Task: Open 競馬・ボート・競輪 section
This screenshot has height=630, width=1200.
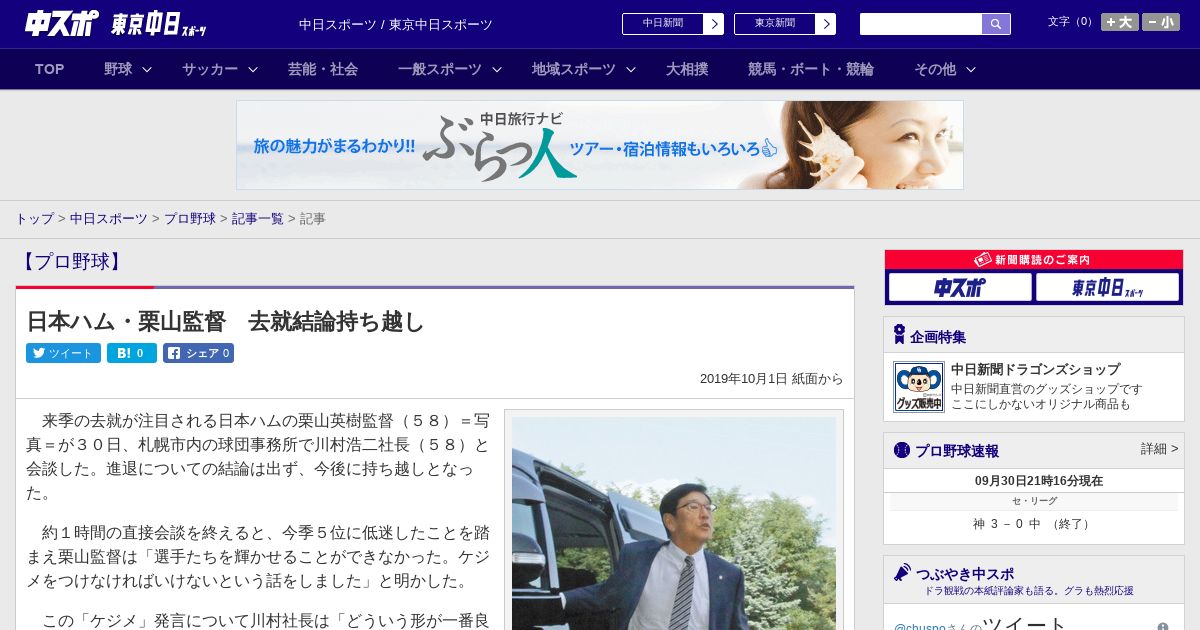Action: tap(811, 69)
